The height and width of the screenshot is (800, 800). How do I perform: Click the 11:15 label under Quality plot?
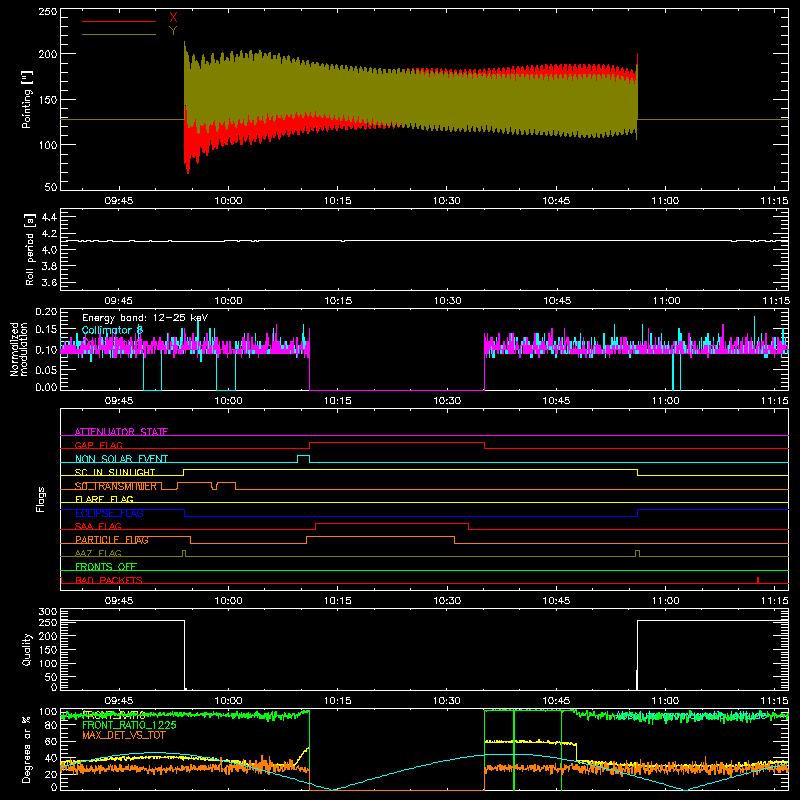coord(774,701)
